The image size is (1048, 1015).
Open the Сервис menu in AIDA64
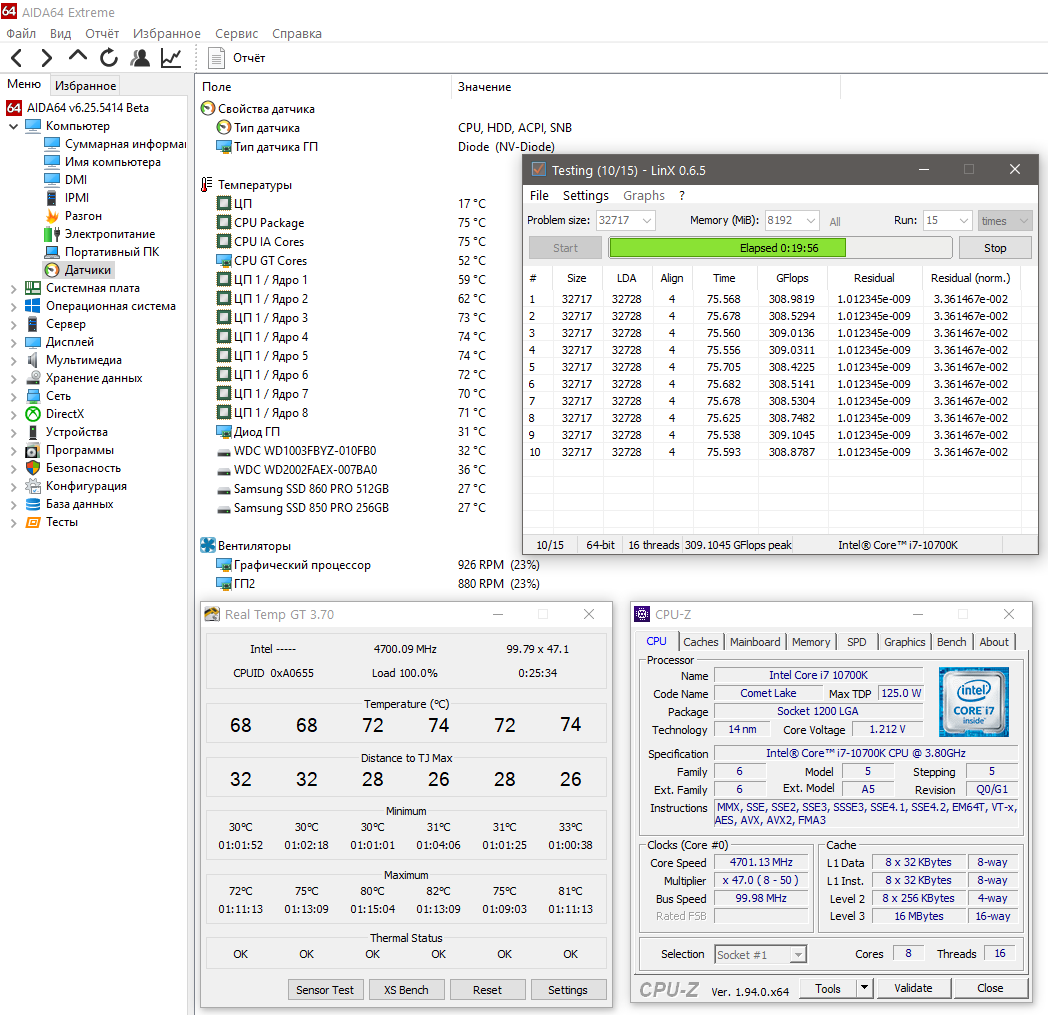point(237,33)
